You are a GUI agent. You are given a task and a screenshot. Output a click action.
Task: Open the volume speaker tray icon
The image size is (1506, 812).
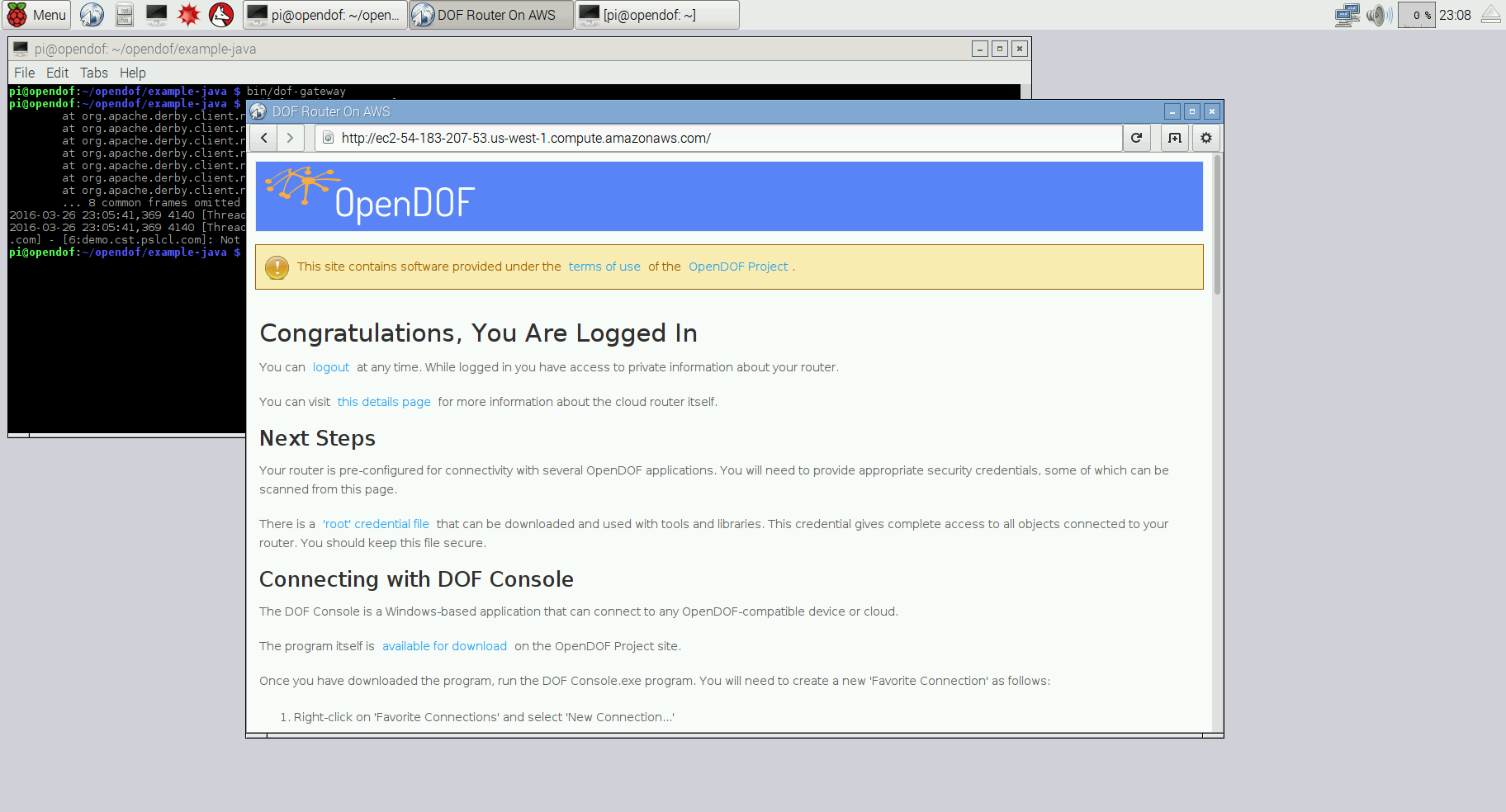coord(1378,15)
